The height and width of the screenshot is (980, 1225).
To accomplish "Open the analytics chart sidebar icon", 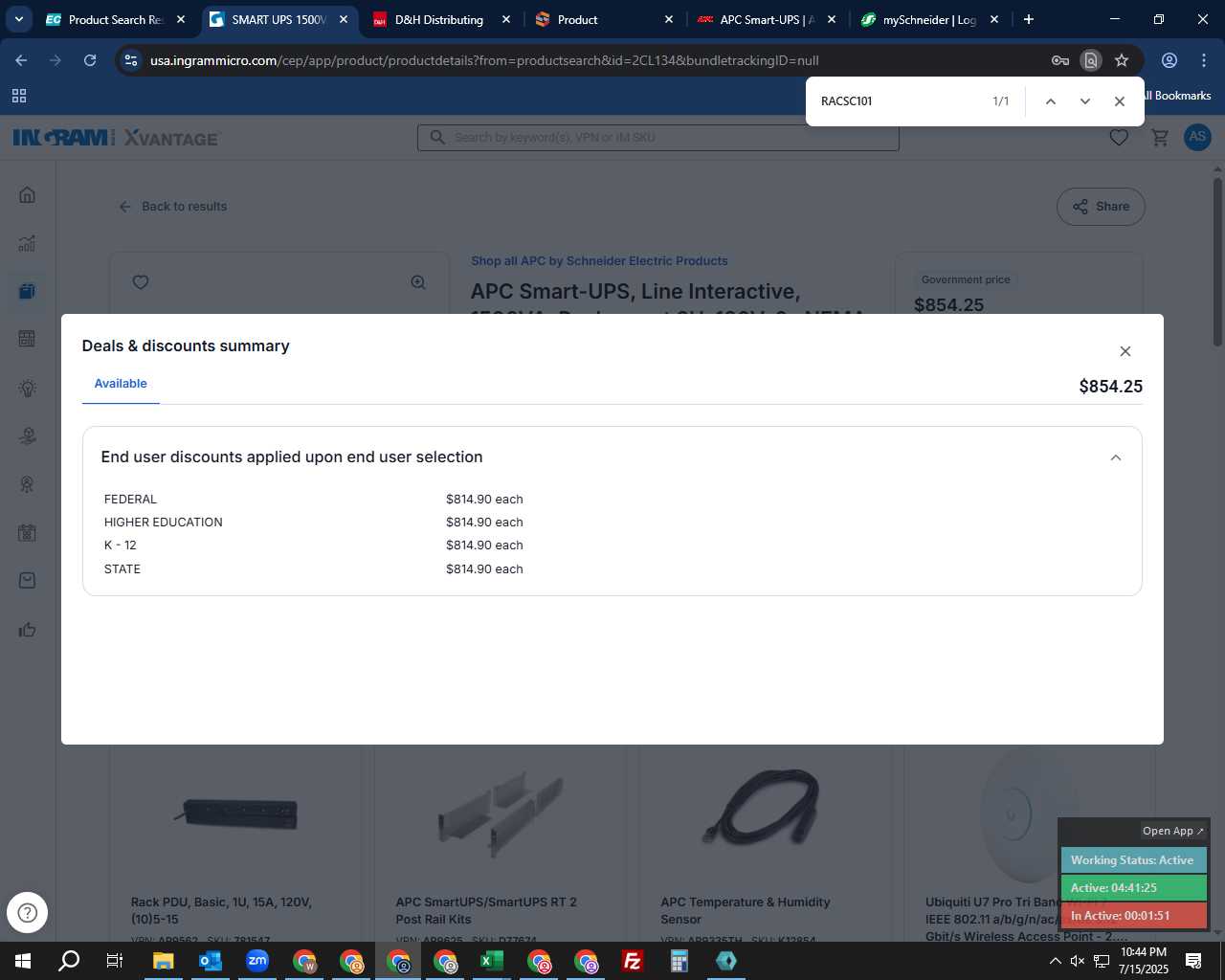I will tap(28, 243).
